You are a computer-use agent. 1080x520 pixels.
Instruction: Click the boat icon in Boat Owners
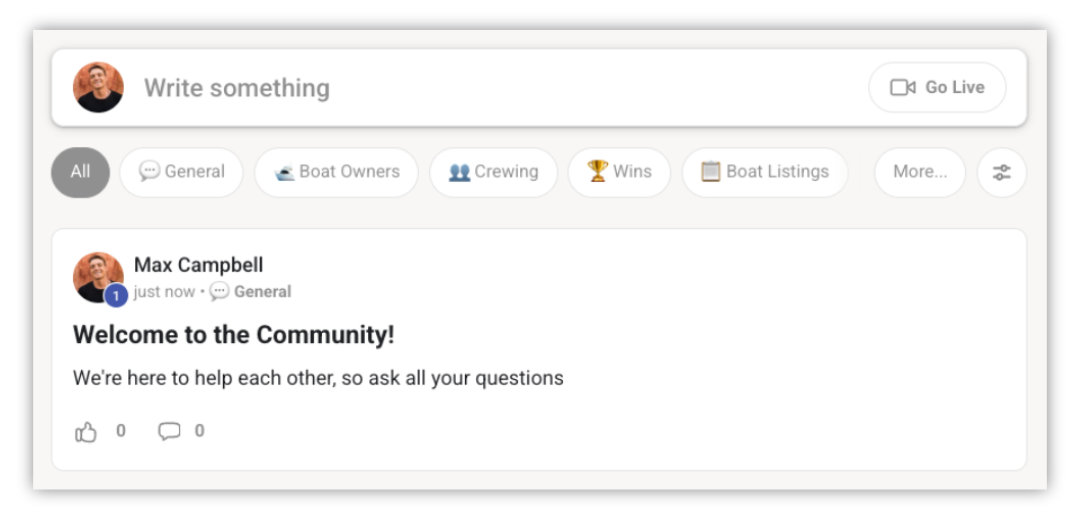click(x=284, y=172)
